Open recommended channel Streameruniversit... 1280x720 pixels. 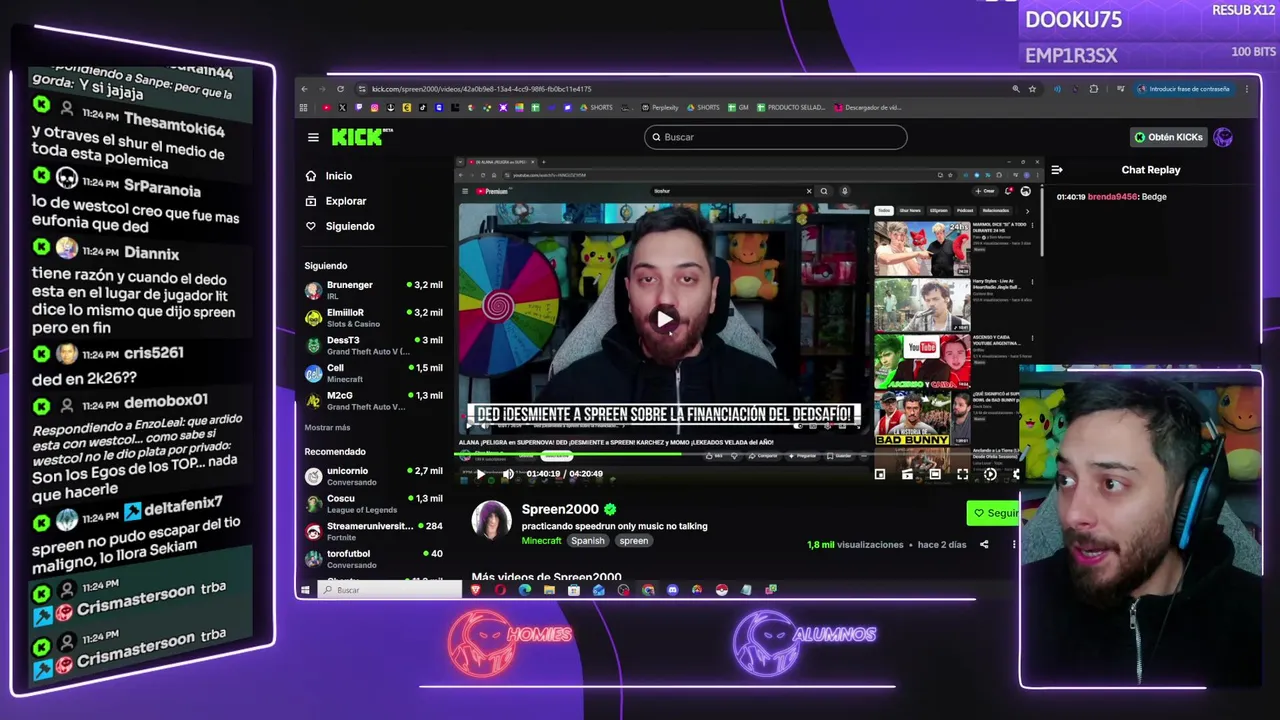click(x=374, y=531)
